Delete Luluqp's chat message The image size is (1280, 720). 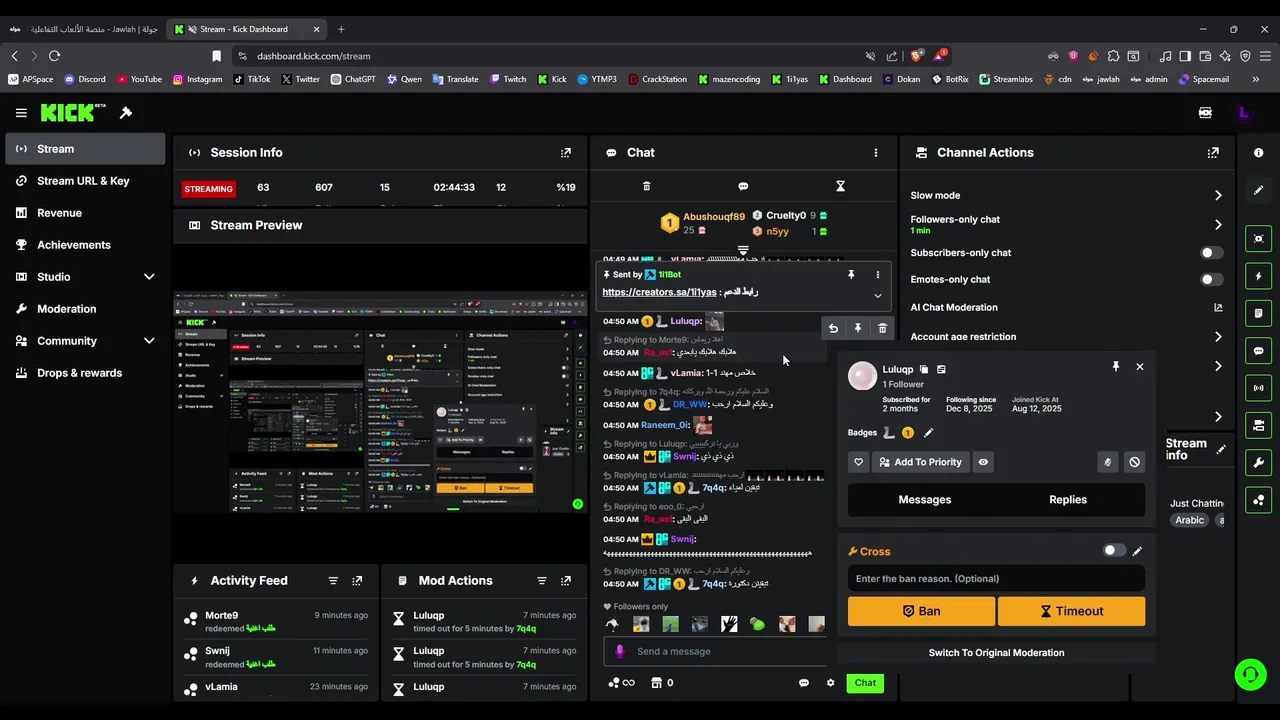click(882, 328)
